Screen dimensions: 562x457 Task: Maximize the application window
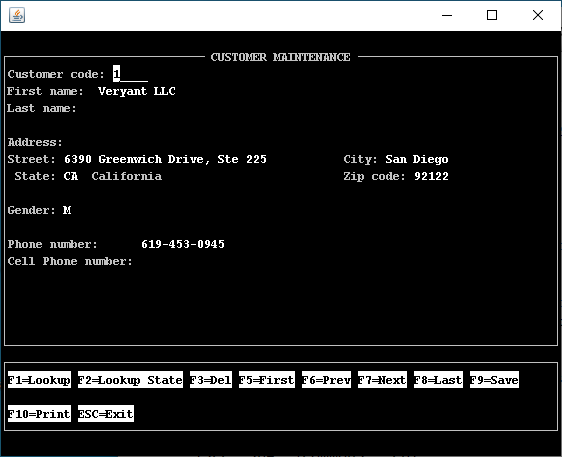[492, 15]
